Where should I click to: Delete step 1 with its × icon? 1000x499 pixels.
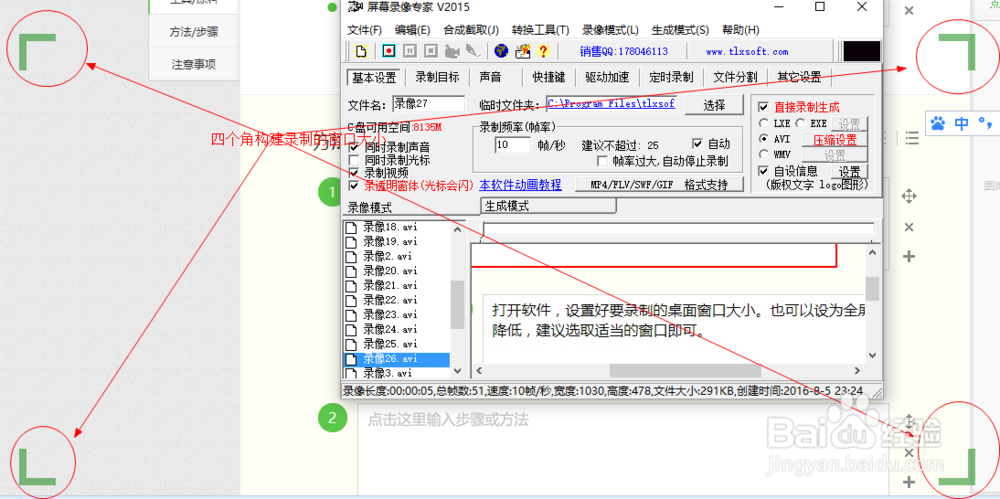coord(909,227)
